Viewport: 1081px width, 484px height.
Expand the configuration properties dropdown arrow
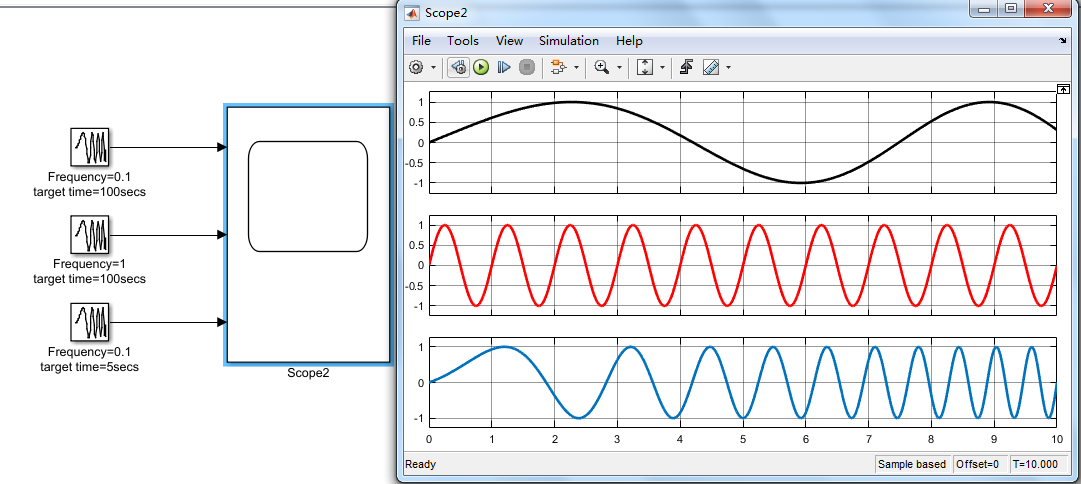[x=433, y=68]
